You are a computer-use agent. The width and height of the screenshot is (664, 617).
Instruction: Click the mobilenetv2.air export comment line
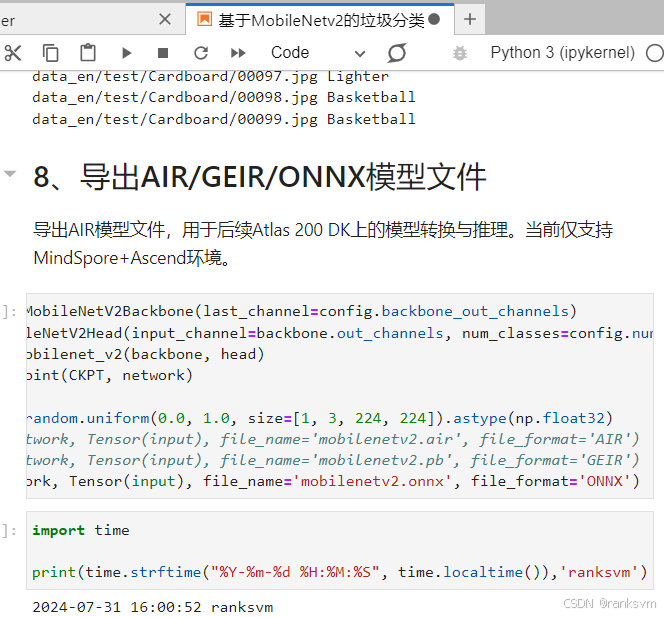click(x=332, y=440)
